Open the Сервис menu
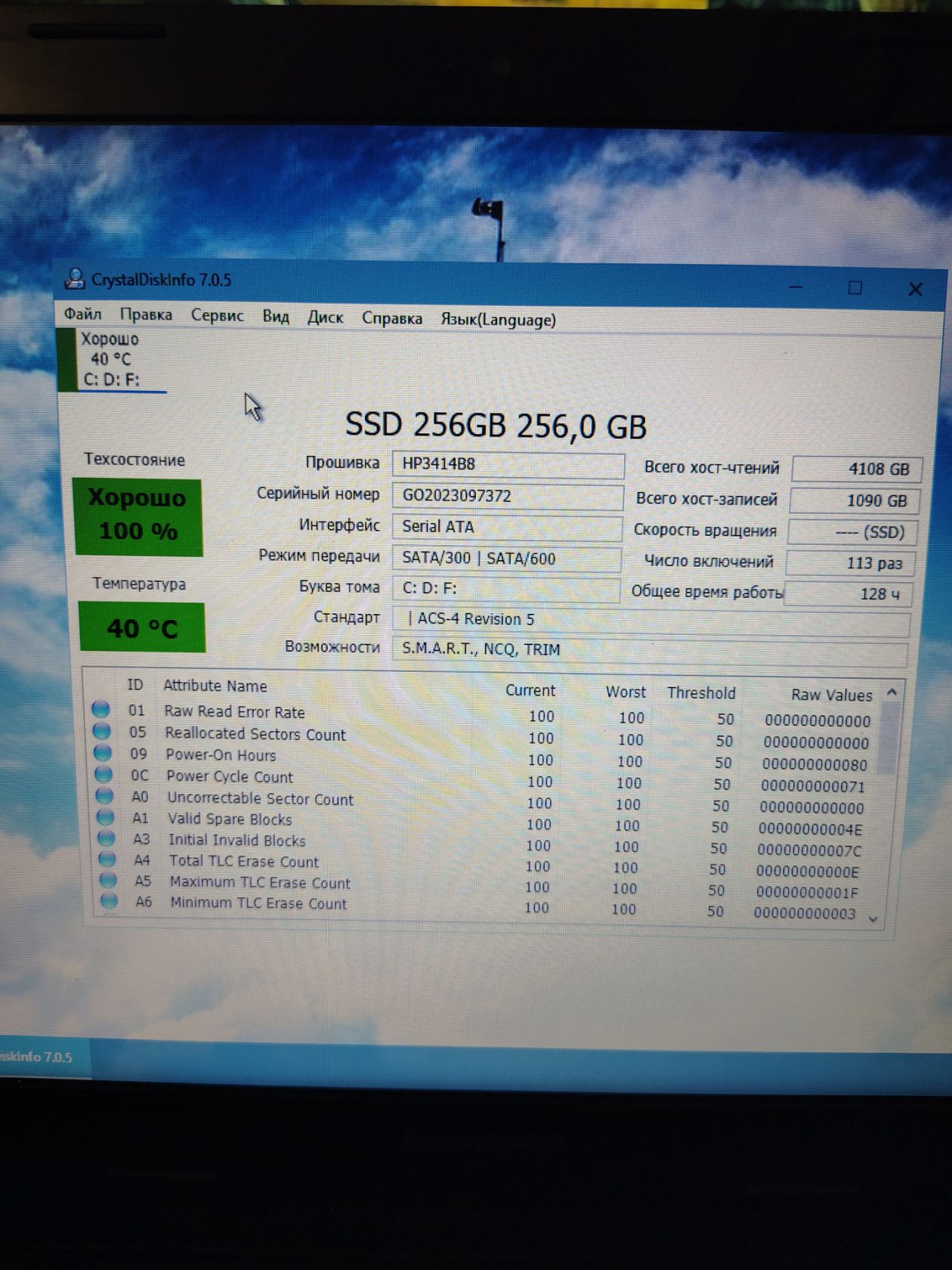Viewport: 952px width, 1270px height. click(217, 316)
